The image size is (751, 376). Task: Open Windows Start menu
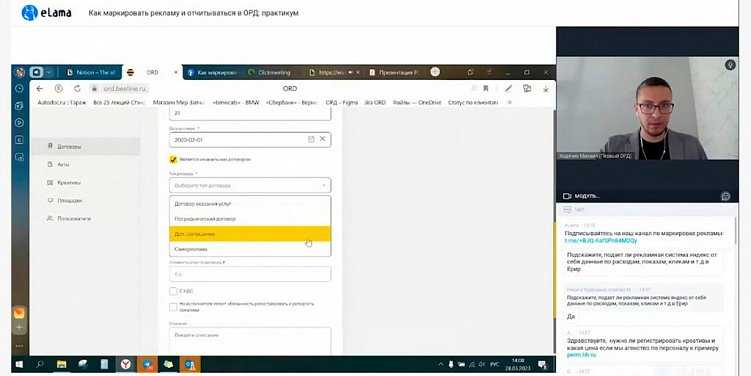(19, 365)
